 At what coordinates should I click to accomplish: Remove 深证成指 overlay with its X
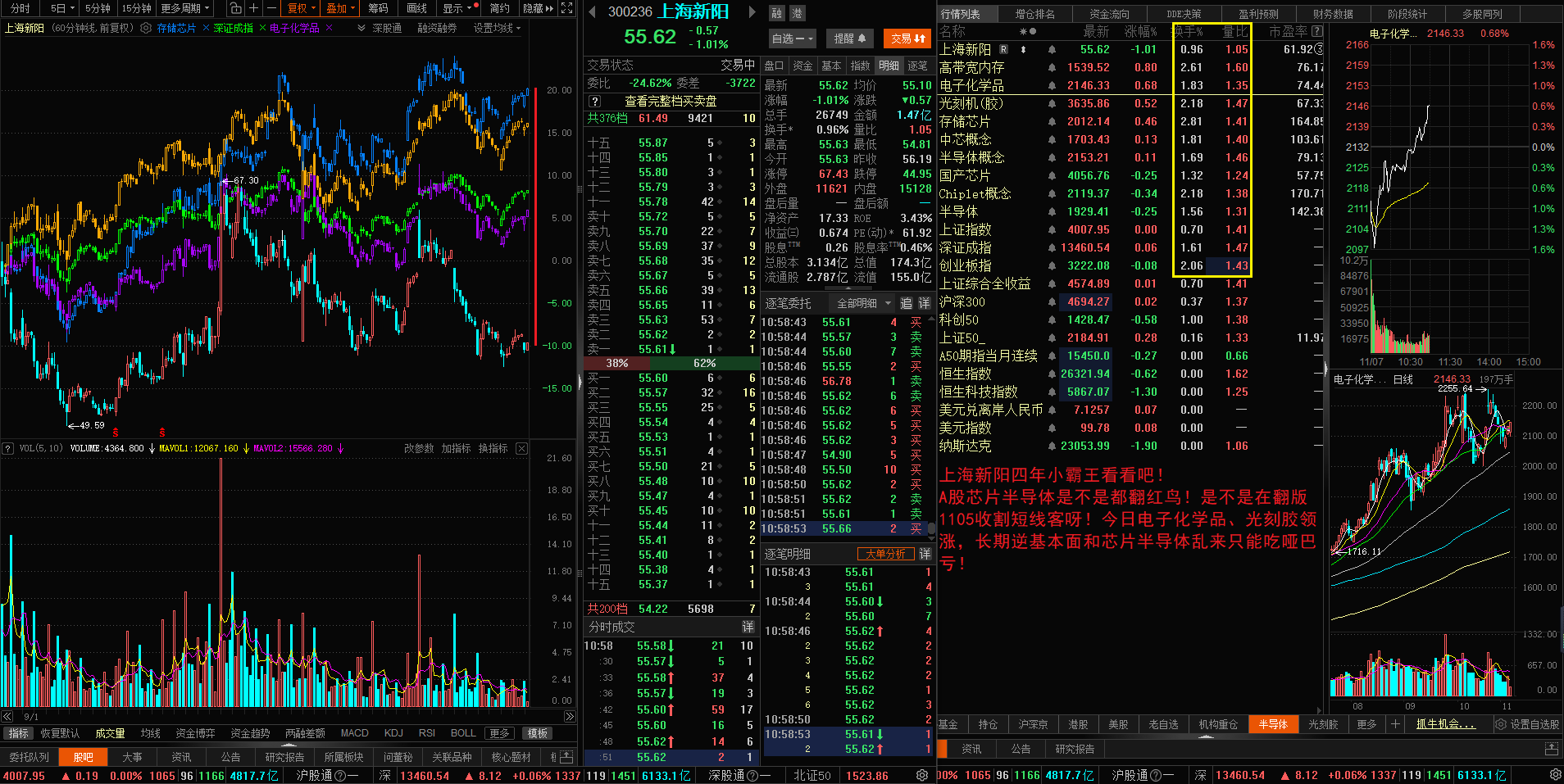coord(262,28)
